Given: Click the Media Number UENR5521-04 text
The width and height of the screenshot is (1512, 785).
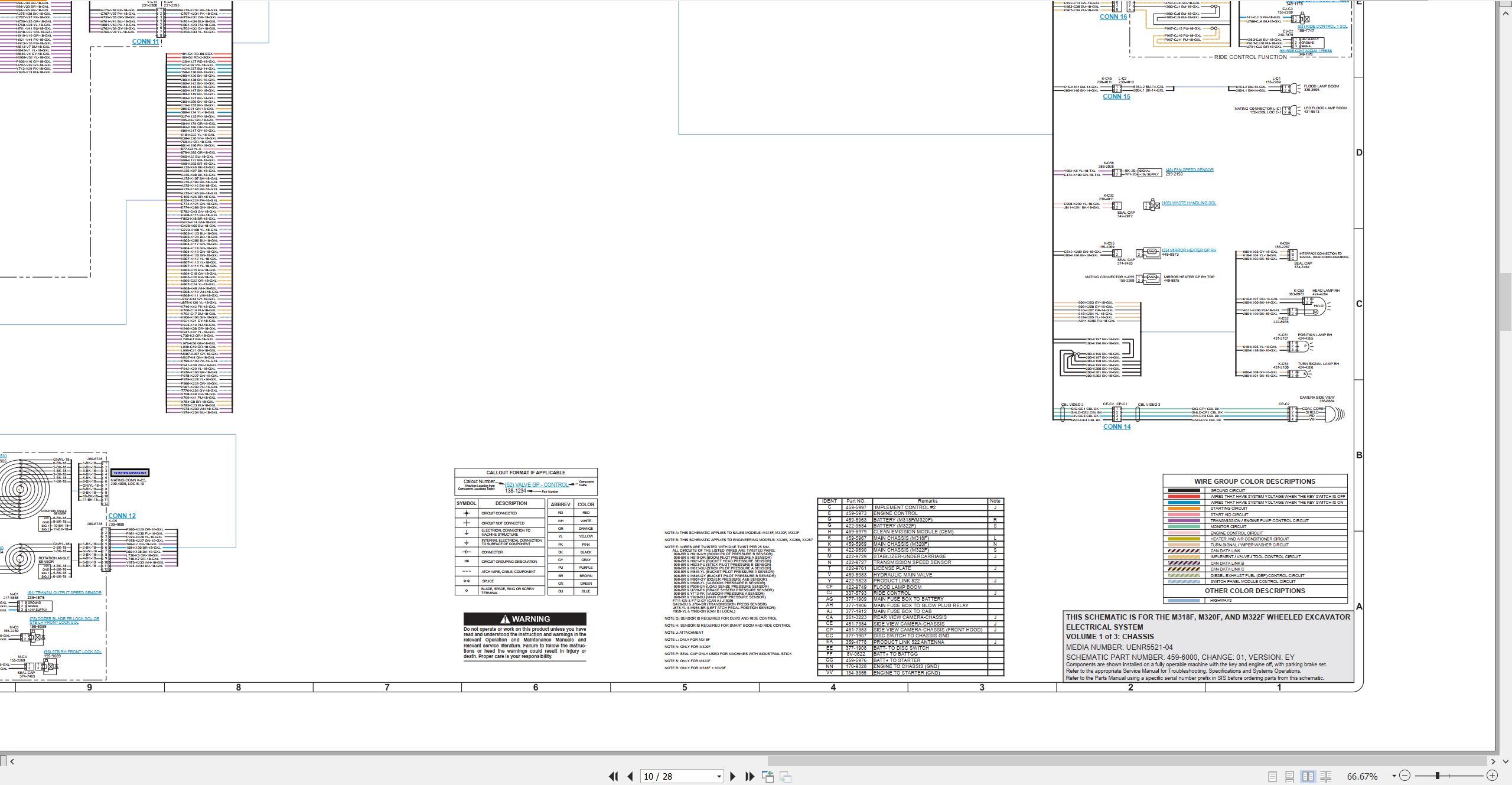Looking at the screenshot, I should [x=1119, y=647].
